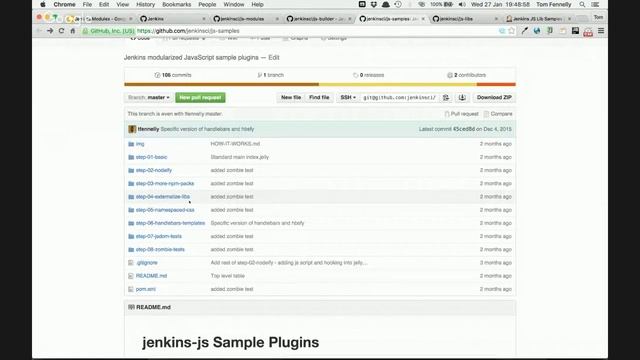Click the tfennelly avatar in the commit row
This screenshot has height=360, width=640.
coord(132,129)
